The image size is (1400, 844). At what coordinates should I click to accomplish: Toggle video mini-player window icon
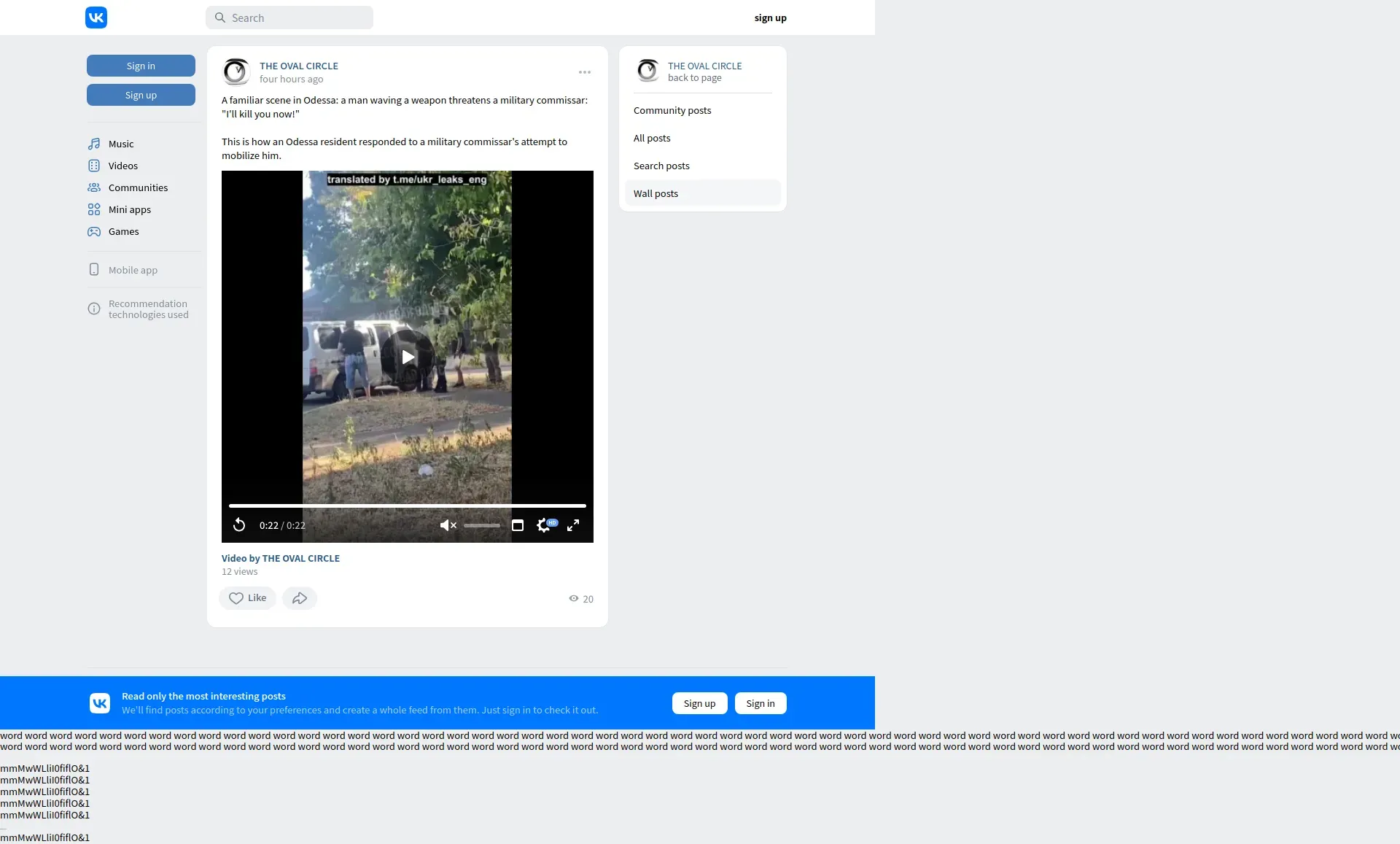point(518,525)
